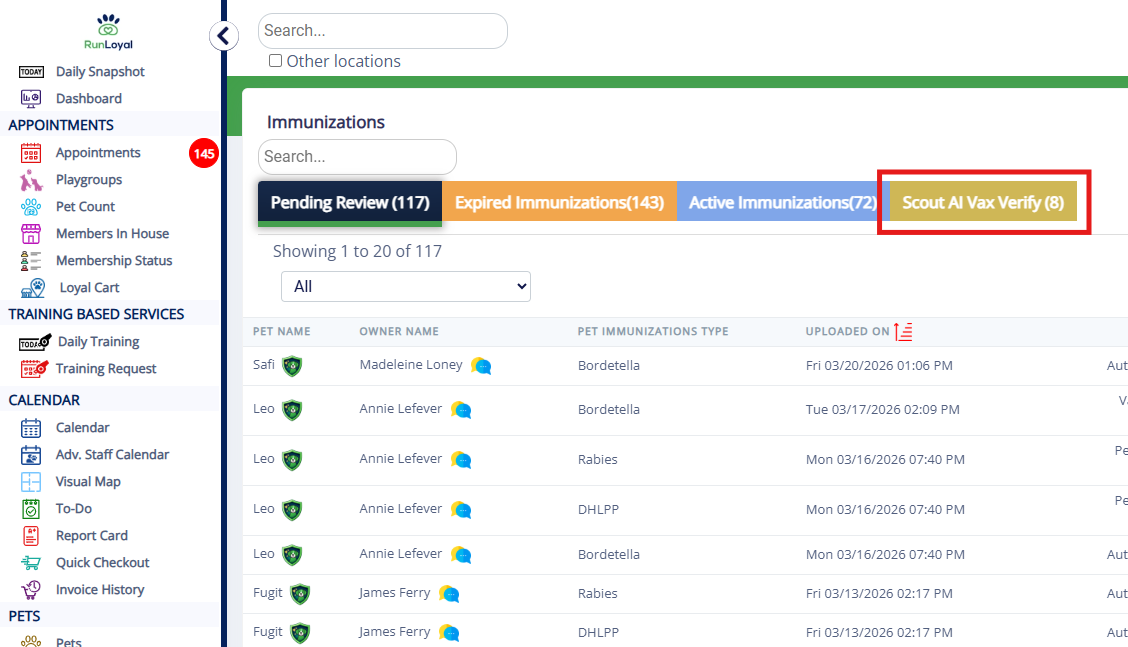This screenshot has width=1128, height=647.
Task: Collapse the sidebar with chevron button
Action: pos(224,36)
